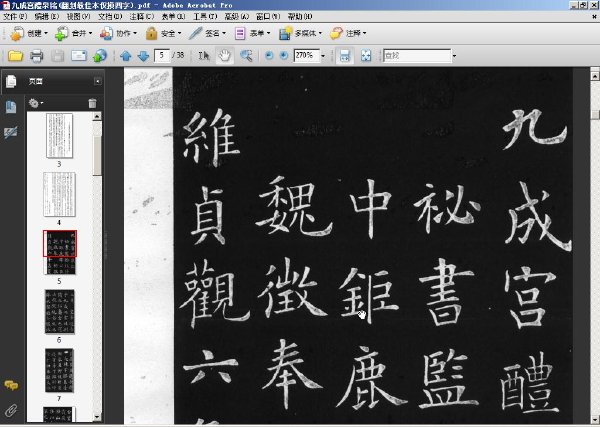Choose the marquee zoom tool
Screen dimensions: 600x427
pyautogui.click(x=246, y=56)
